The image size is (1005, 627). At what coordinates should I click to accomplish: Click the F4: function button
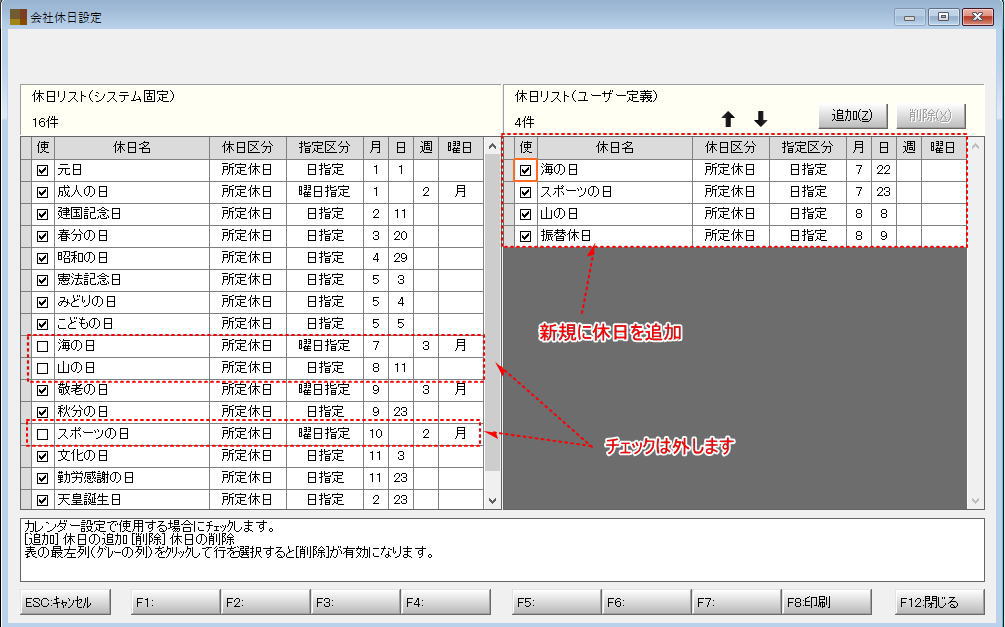click(445, 602)
